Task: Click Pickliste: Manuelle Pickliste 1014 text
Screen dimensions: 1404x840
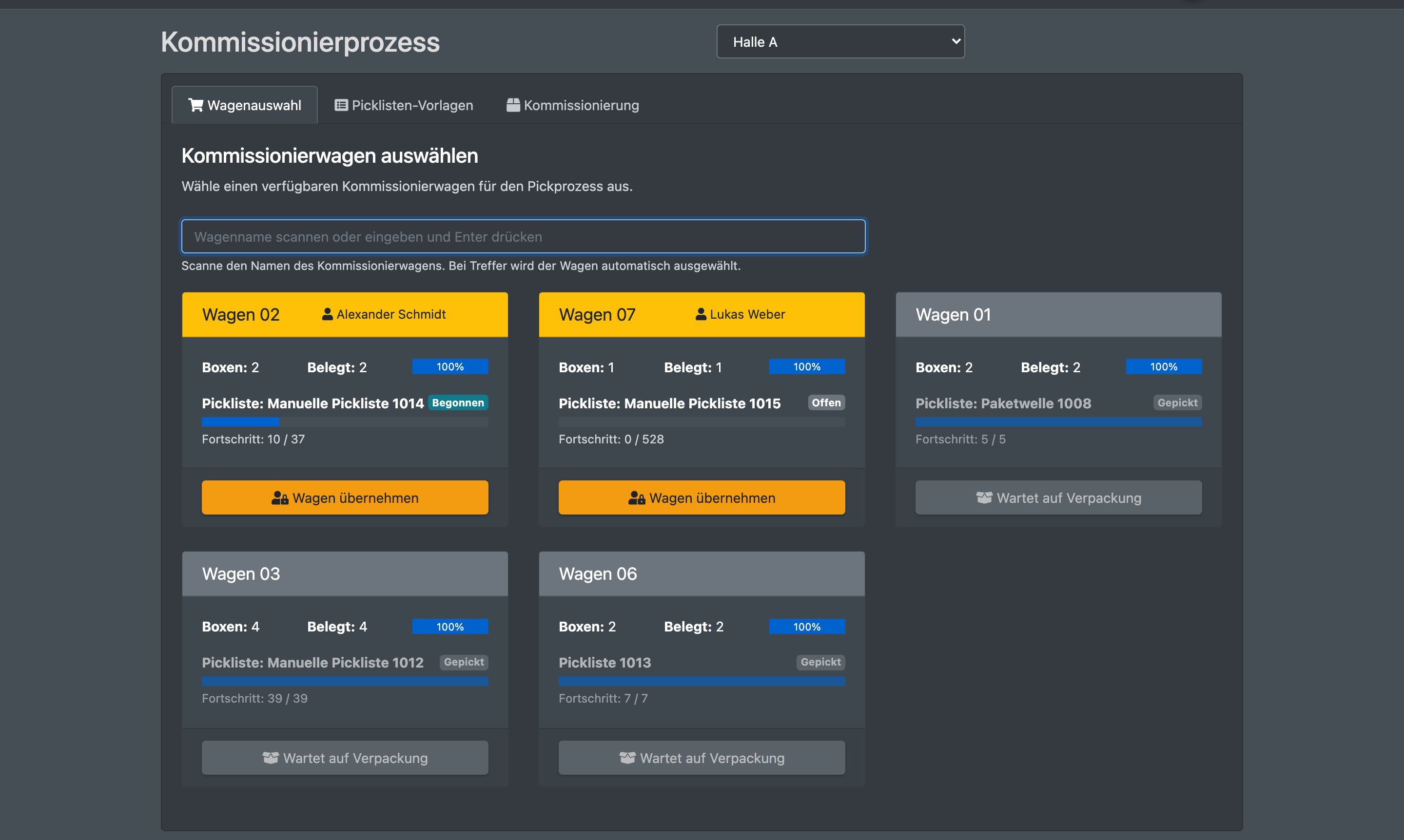Action: click(x=312, y=403)
